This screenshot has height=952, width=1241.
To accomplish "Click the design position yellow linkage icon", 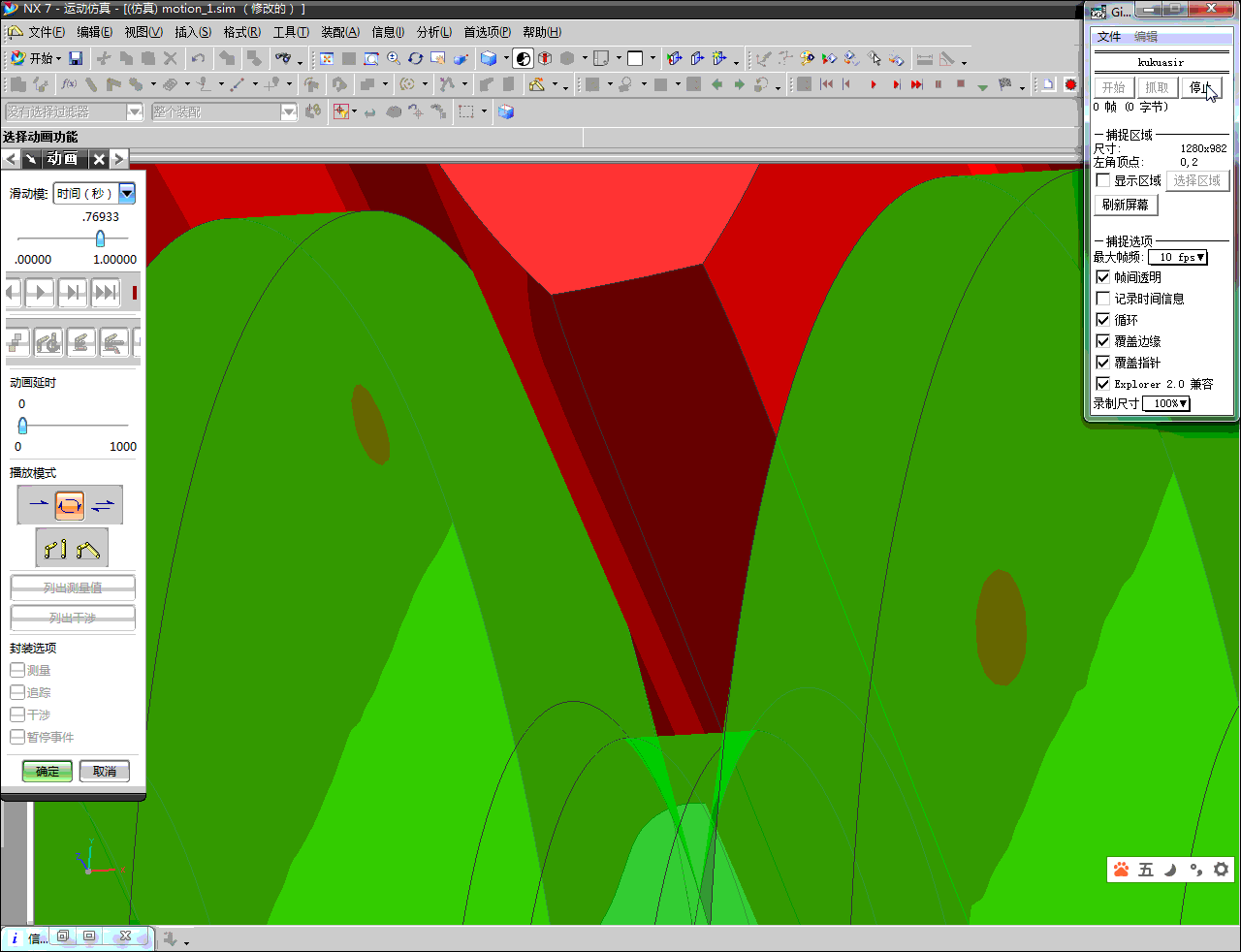I will (x=56, y=550).
